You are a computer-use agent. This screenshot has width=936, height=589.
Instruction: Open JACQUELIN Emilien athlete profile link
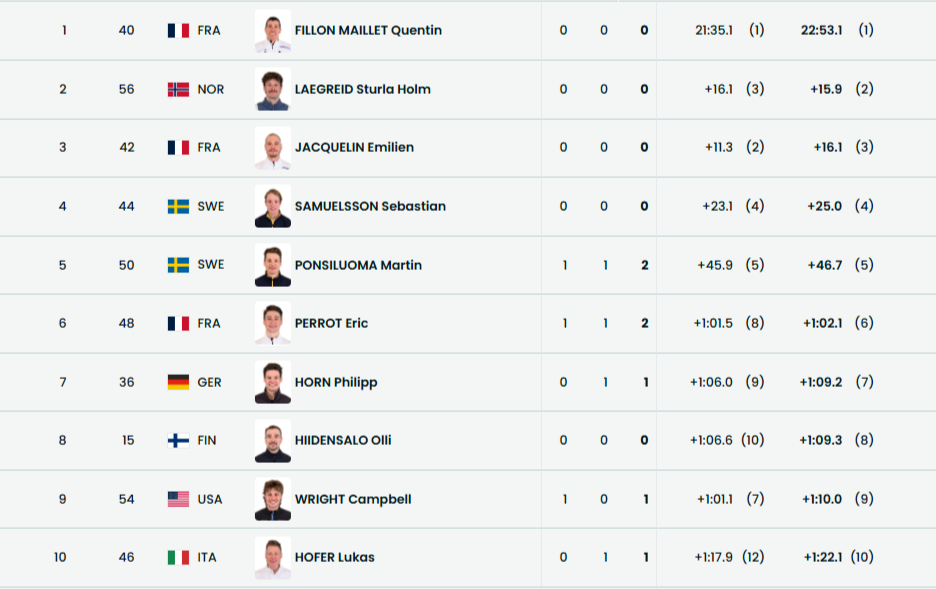tap(354, 147)
